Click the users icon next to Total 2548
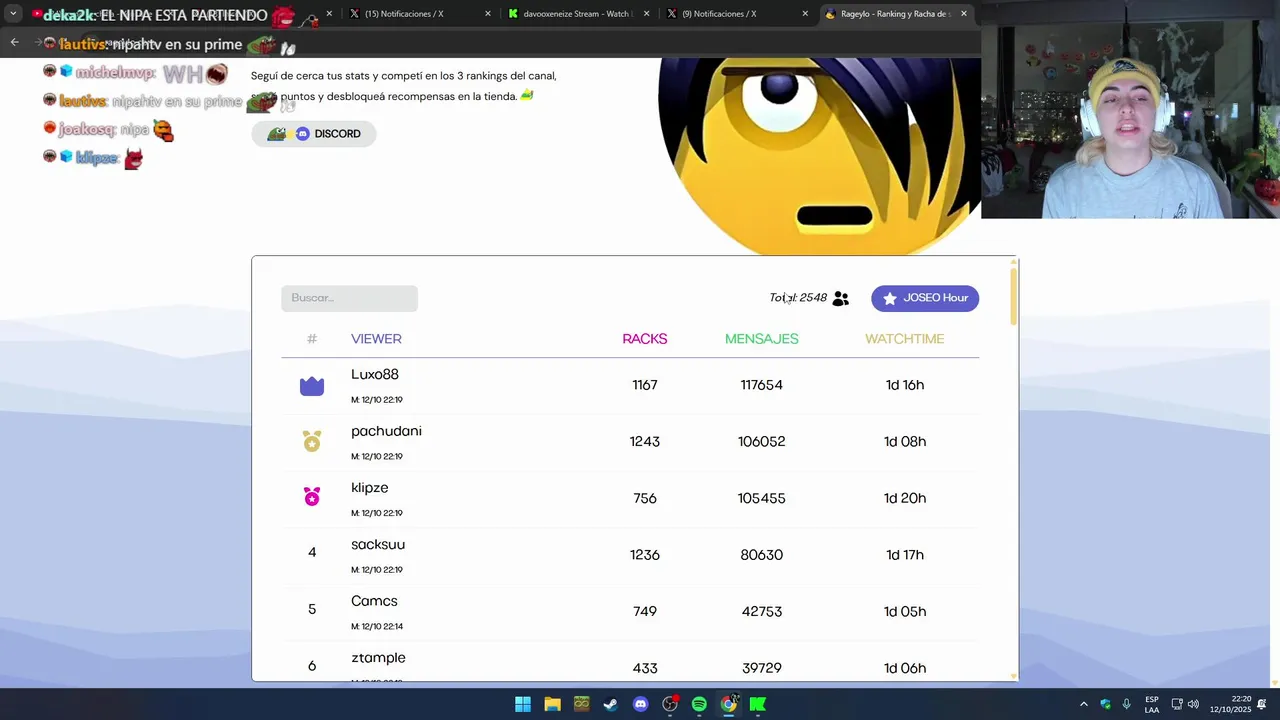Viewport: 1280px width, 720px height. click(840, 298)
